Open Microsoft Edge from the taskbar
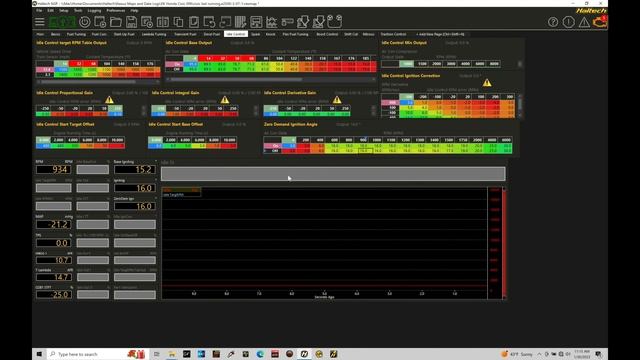This screenshot has height=360, width=640. point(260,354)
